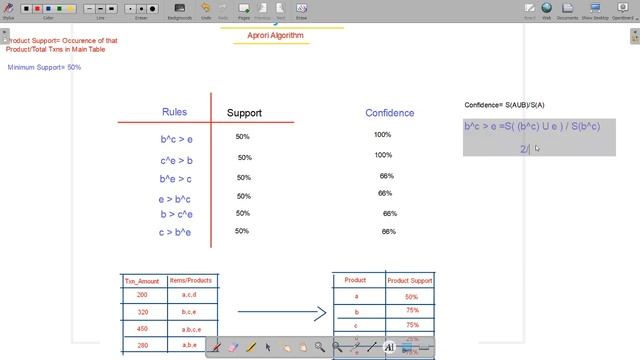The image size is (640, 360).
Task: Click the Items/Products table header
Action: 191,280
